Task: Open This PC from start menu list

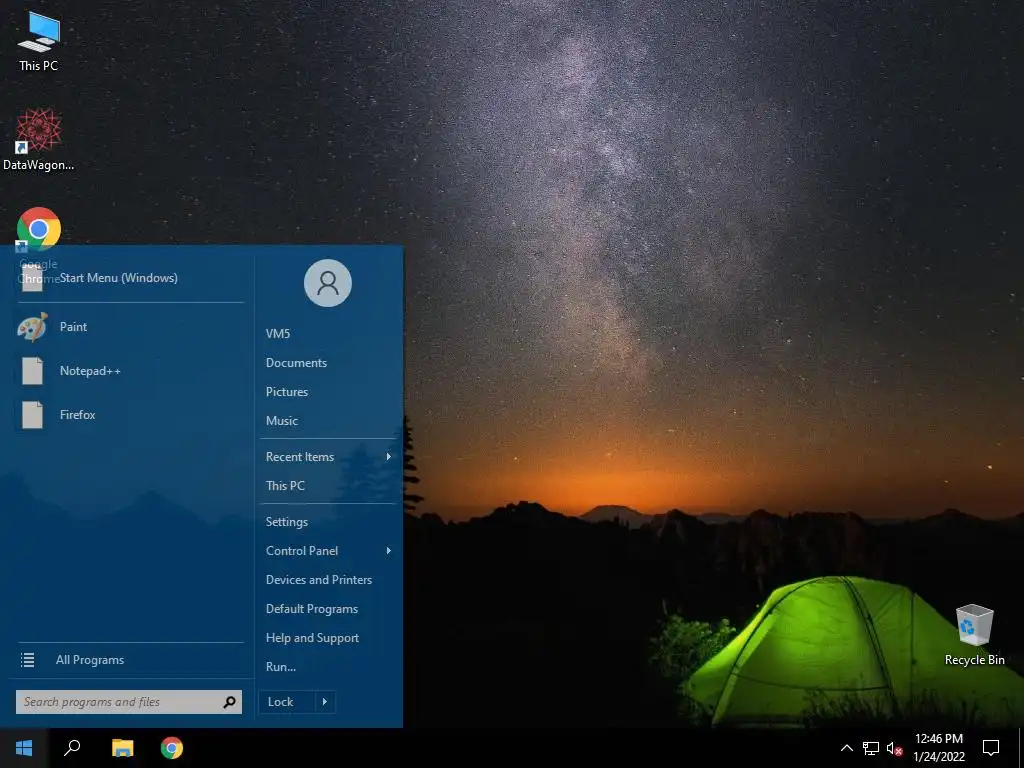Action: point(285,486)
